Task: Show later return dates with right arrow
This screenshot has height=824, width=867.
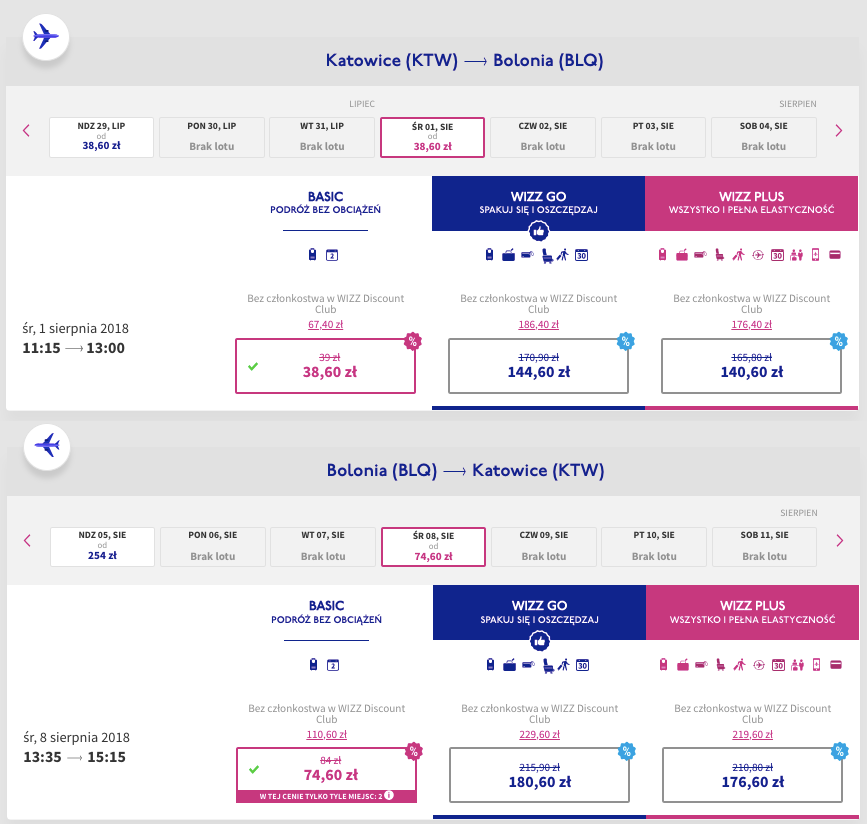Action: click(x=840, y=540)
